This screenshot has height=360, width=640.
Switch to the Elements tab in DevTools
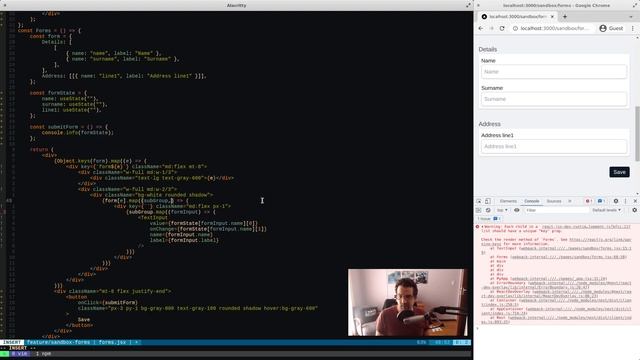click(x=508, y=201)
